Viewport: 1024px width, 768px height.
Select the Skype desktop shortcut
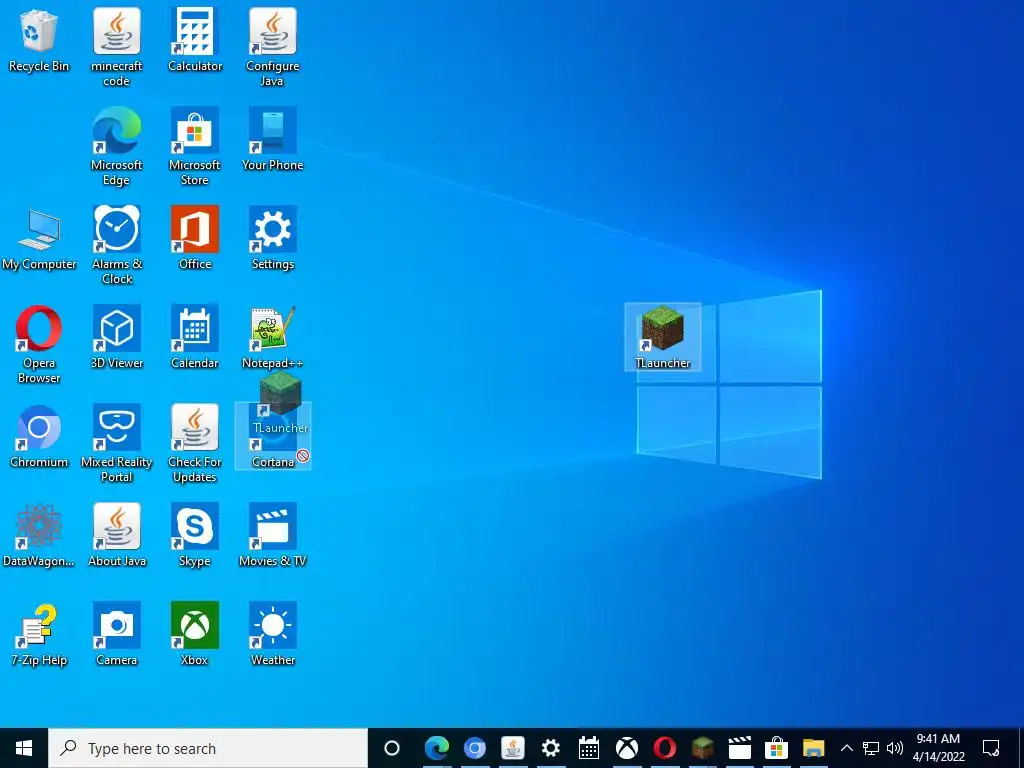point(195,536)
